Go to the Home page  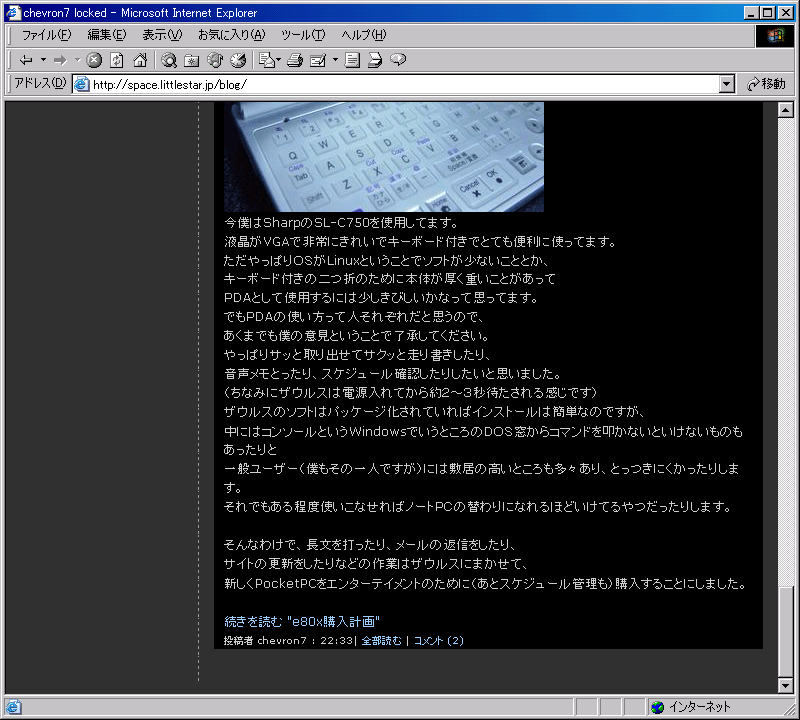140,60
